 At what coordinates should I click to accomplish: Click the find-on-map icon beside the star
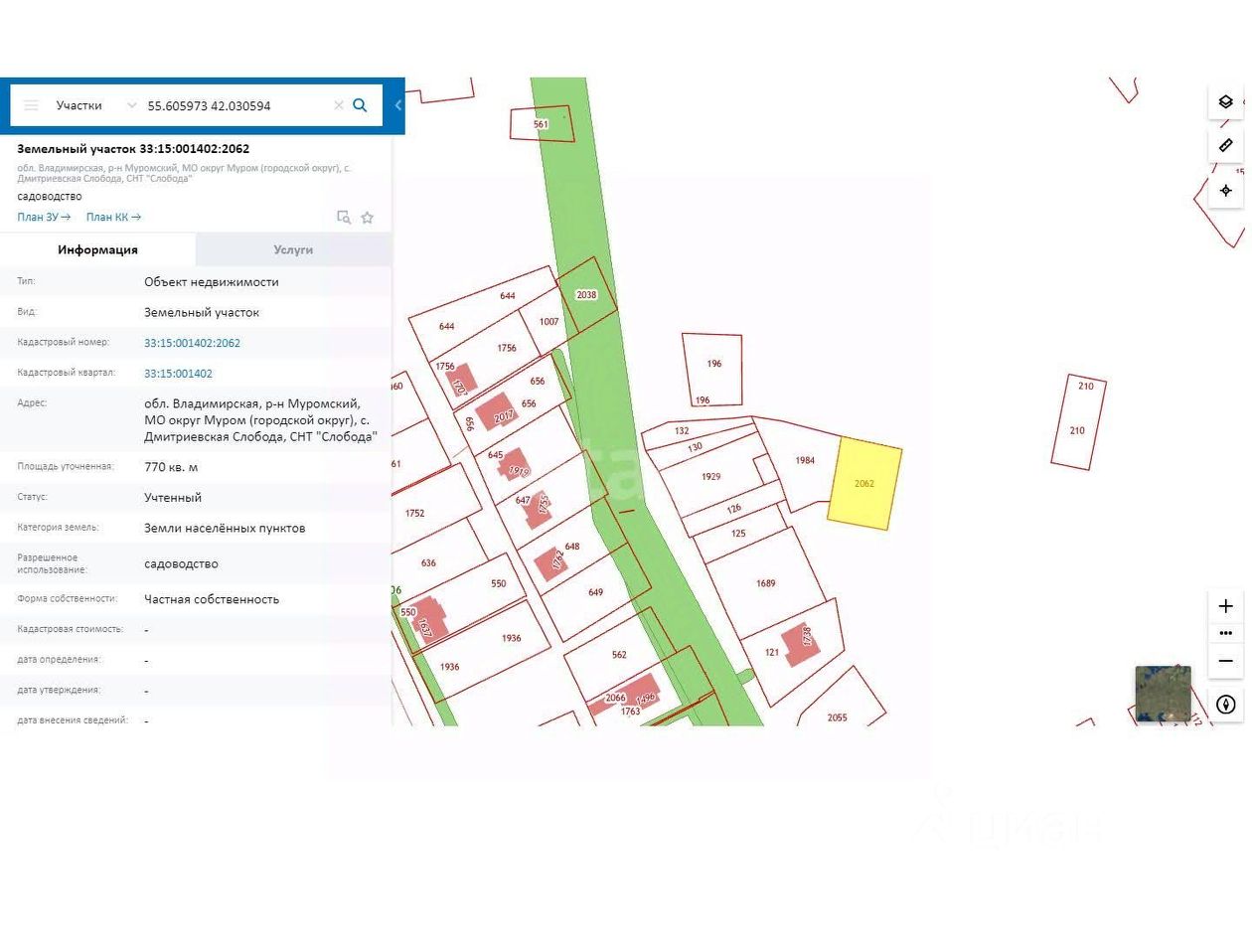tap(344, 218)
